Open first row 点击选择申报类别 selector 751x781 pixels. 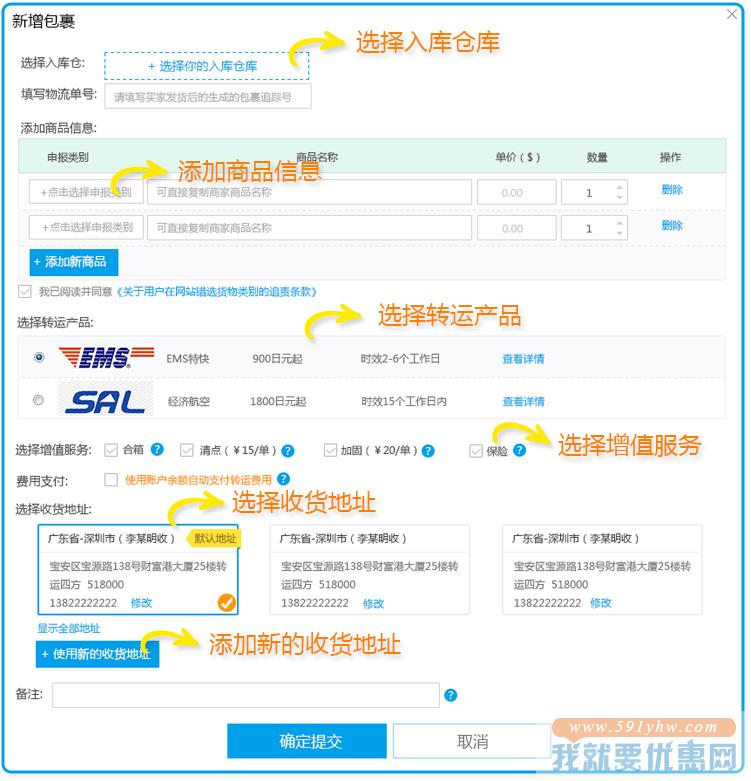[86, 192]
